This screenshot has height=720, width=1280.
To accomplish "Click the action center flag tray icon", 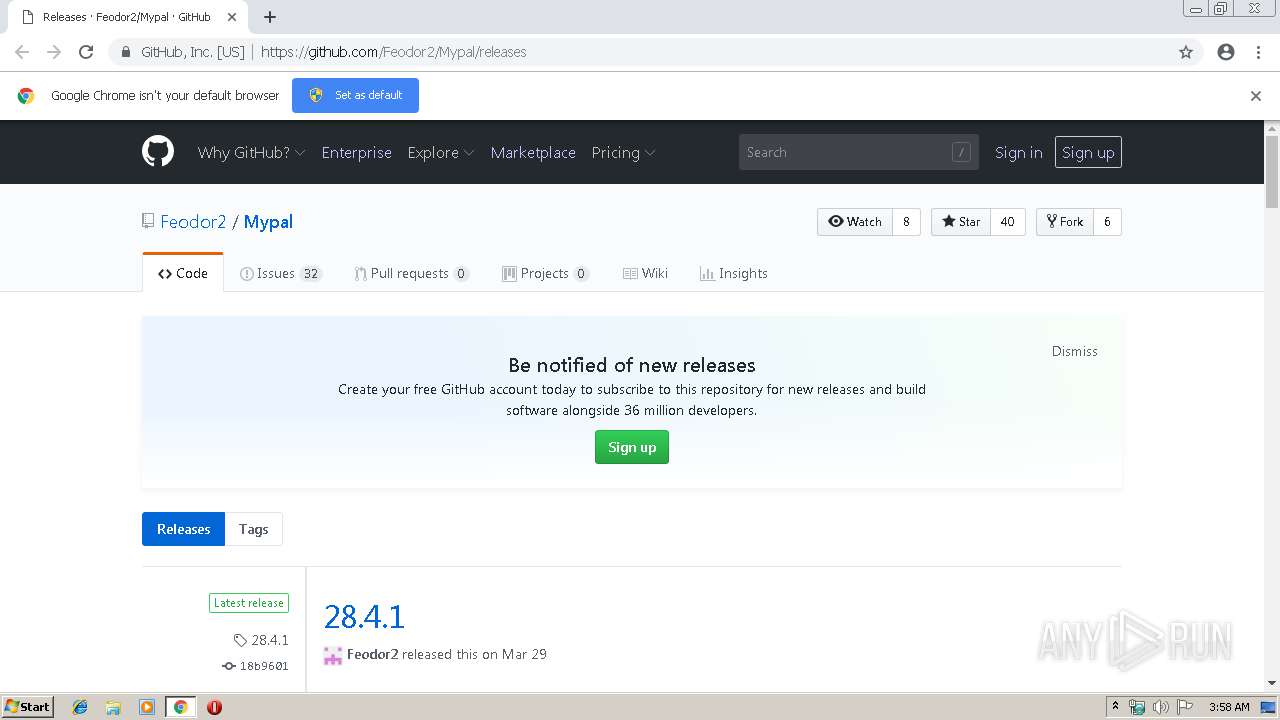I will click(x=1185, y=707).
